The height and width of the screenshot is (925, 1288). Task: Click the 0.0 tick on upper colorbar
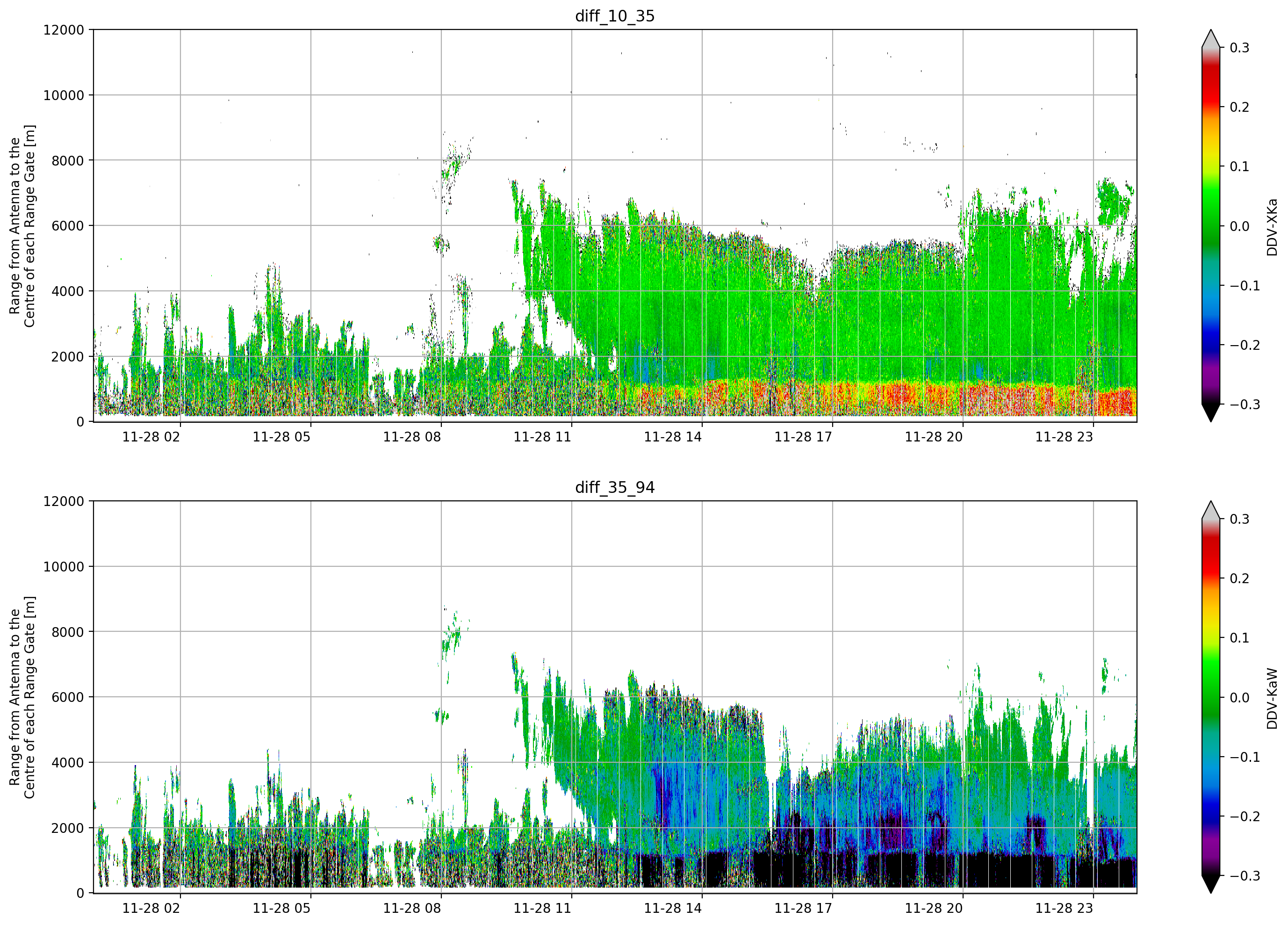point(1240,226)
